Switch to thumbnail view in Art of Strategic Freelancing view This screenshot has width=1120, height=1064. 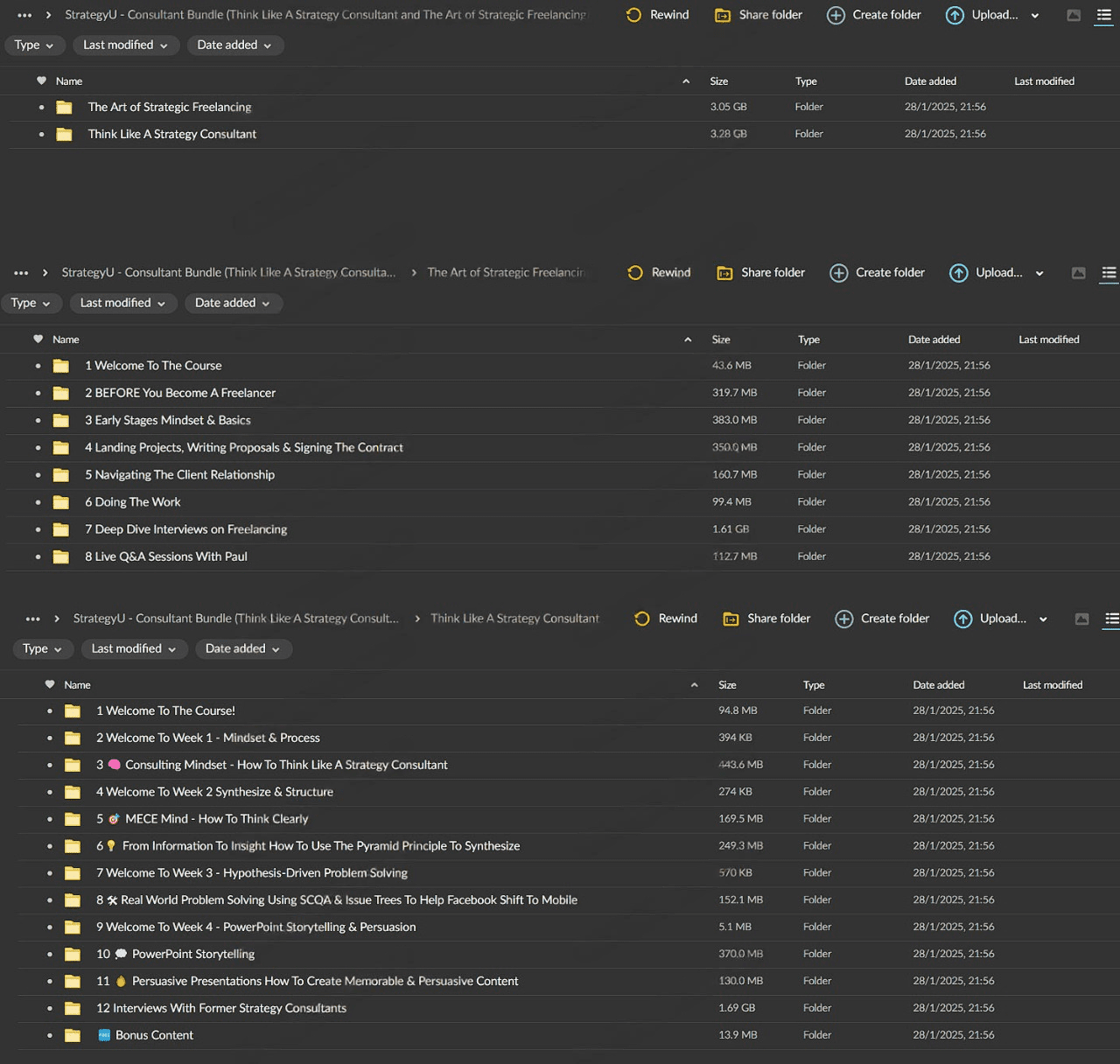(x=1079, y=273)
